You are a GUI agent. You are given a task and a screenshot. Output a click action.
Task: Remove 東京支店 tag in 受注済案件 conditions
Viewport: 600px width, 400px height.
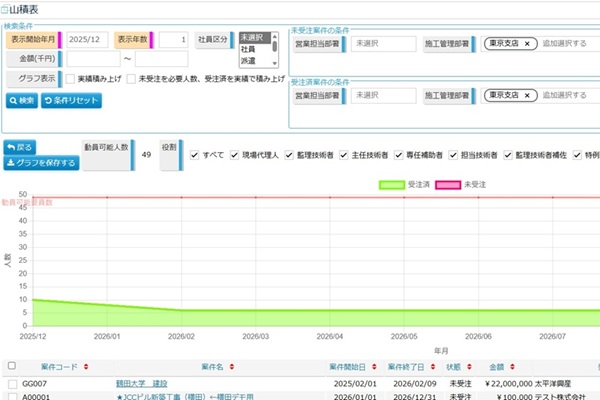527,95
